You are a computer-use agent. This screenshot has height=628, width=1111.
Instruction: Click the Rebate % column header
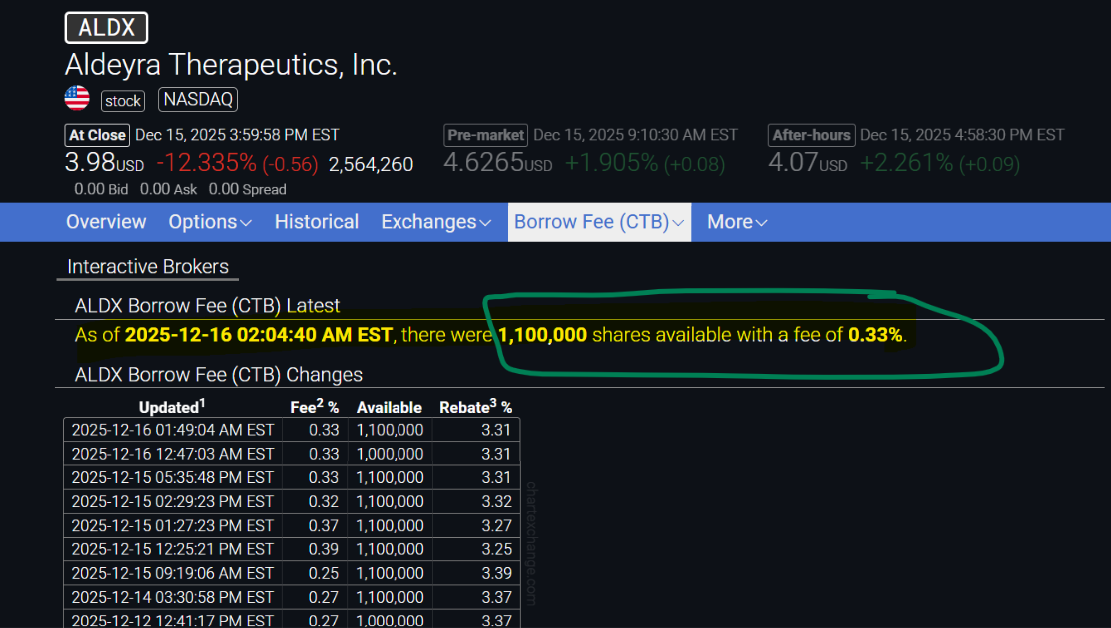click(x=475, y=407)
